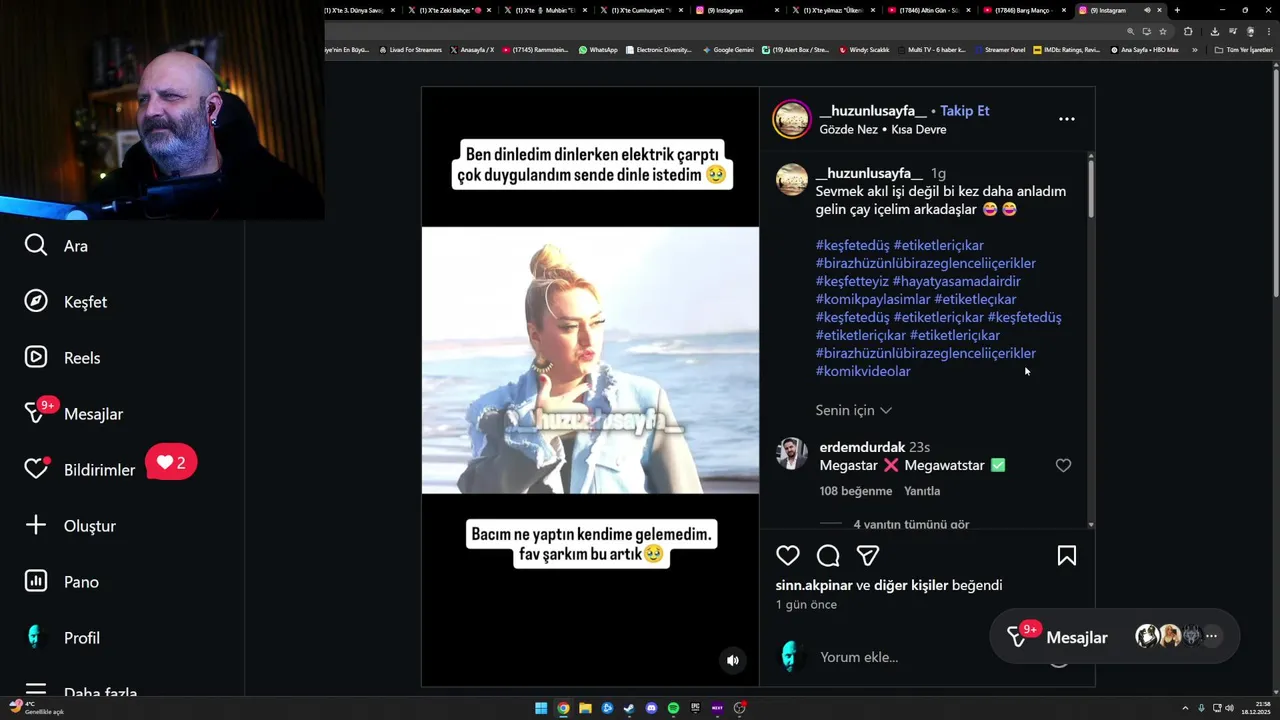Open Tüm Yer İşaretleri bookmarks folder
The height and width of the screenshot is (720, 1280).
1243,49
